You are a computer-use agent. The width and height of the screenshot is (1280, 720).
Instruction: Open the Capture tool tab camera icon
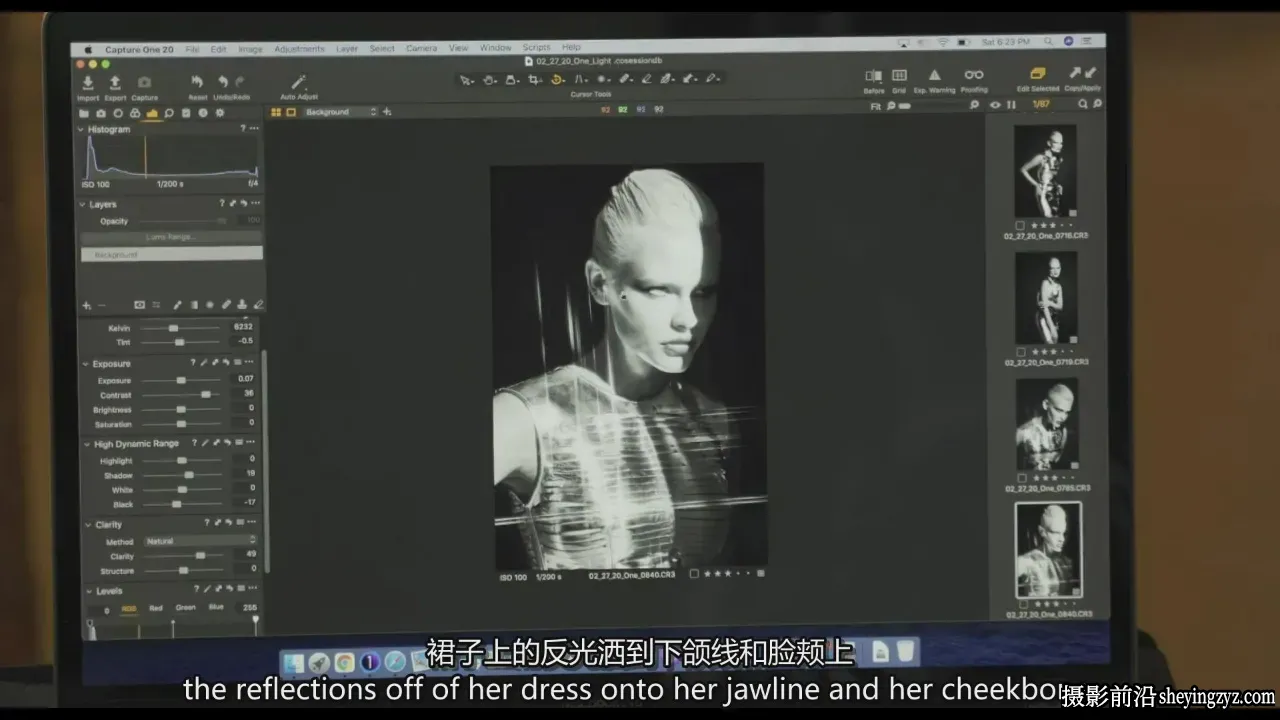pyautogui.click(x=101, y=113)
